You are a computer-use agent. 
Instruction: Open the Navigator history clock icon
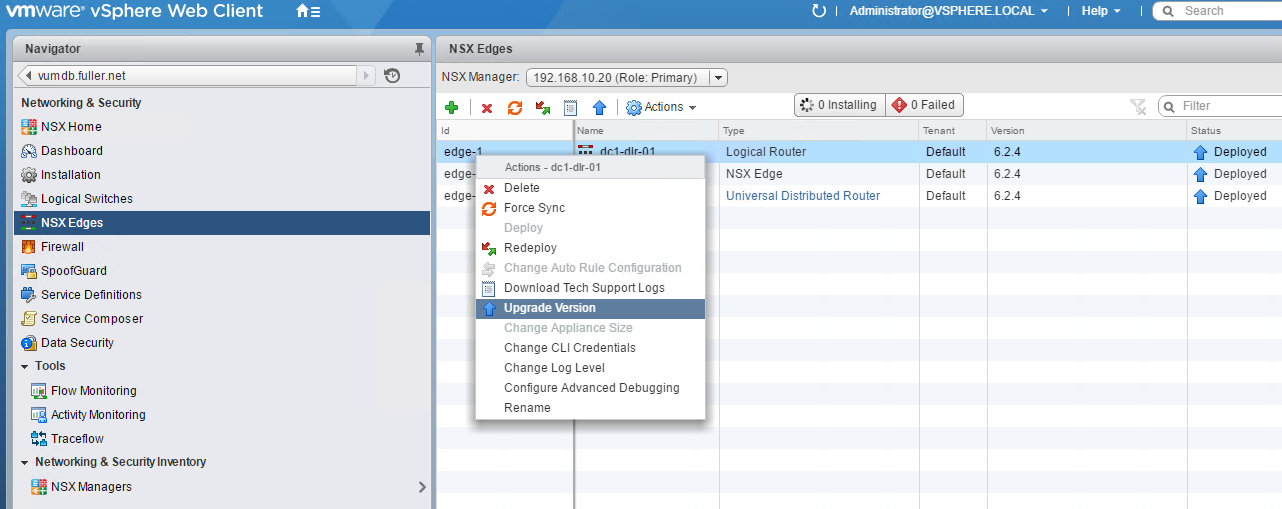click(x=392, y=75)
